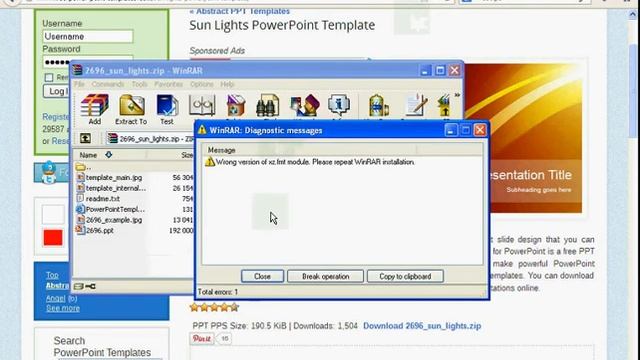Open the Favorites menu in WinRAR
Image resolution: width=640 pixels, height=360 pixels.
(x=169, y=84)
